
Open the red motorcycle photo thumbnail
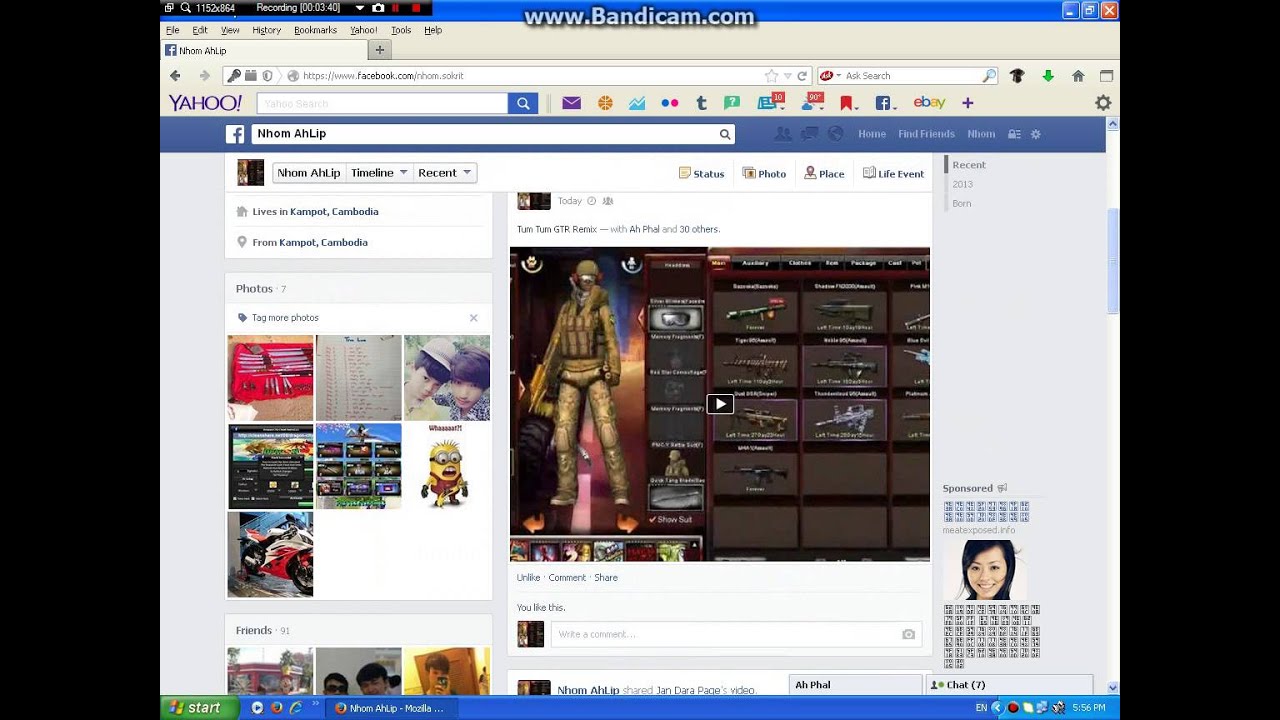point(270,554)
